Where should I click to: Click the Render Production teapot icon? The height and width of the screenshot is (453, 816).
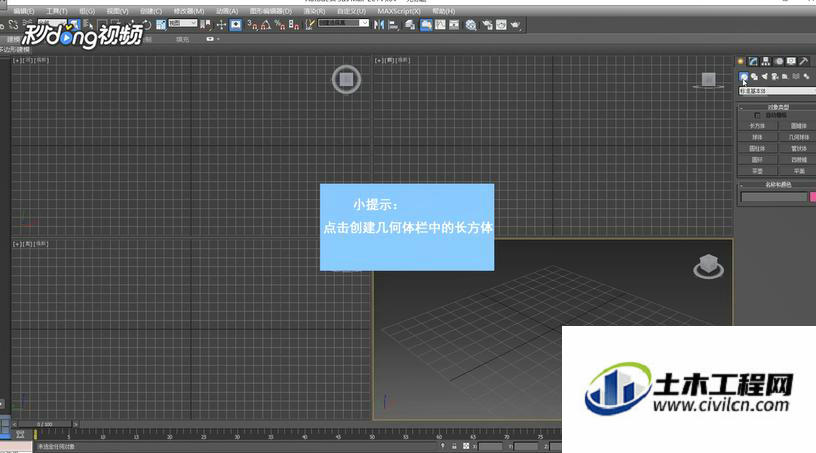[516, 24]
